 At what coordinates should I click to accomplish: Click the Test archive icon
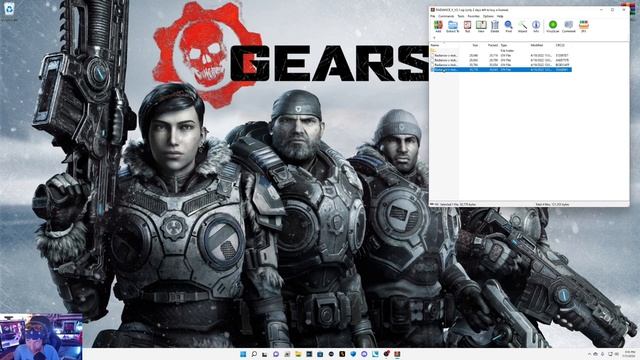point(467,27)
